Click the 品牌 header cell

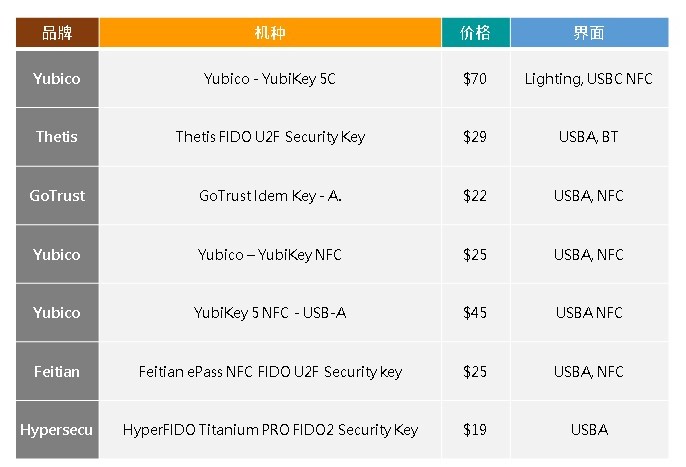coord(57,32)
